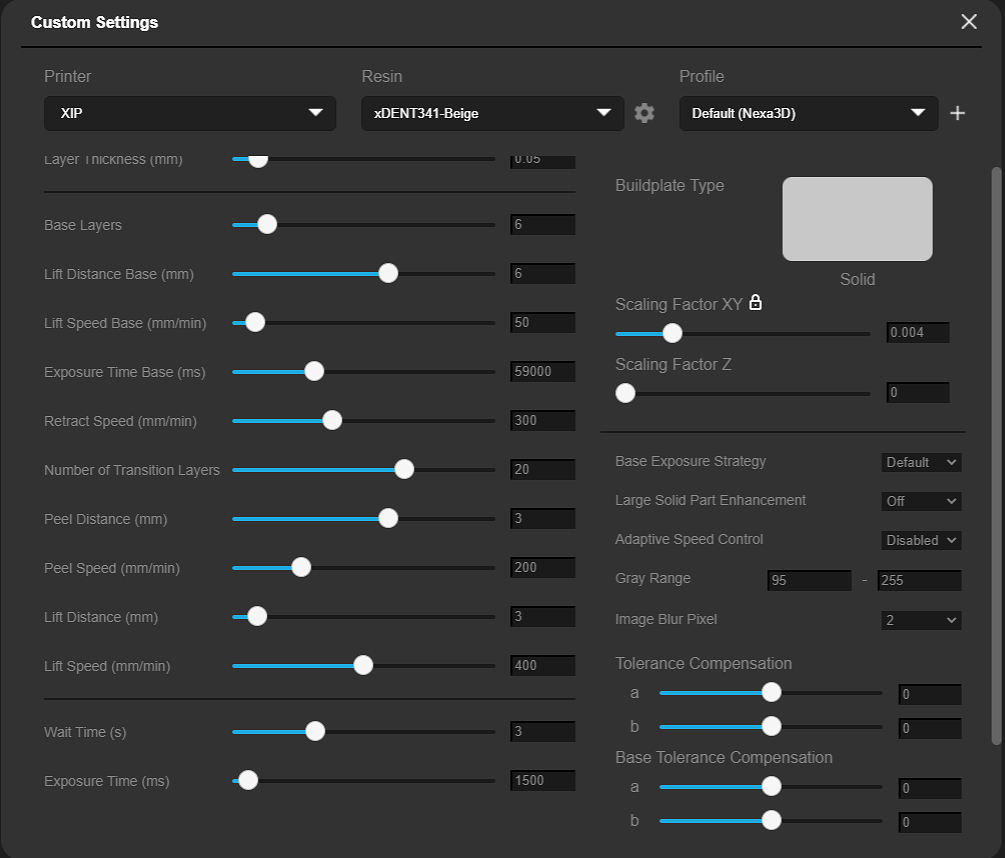Close the Custom Settings dialog

point(968,22)
